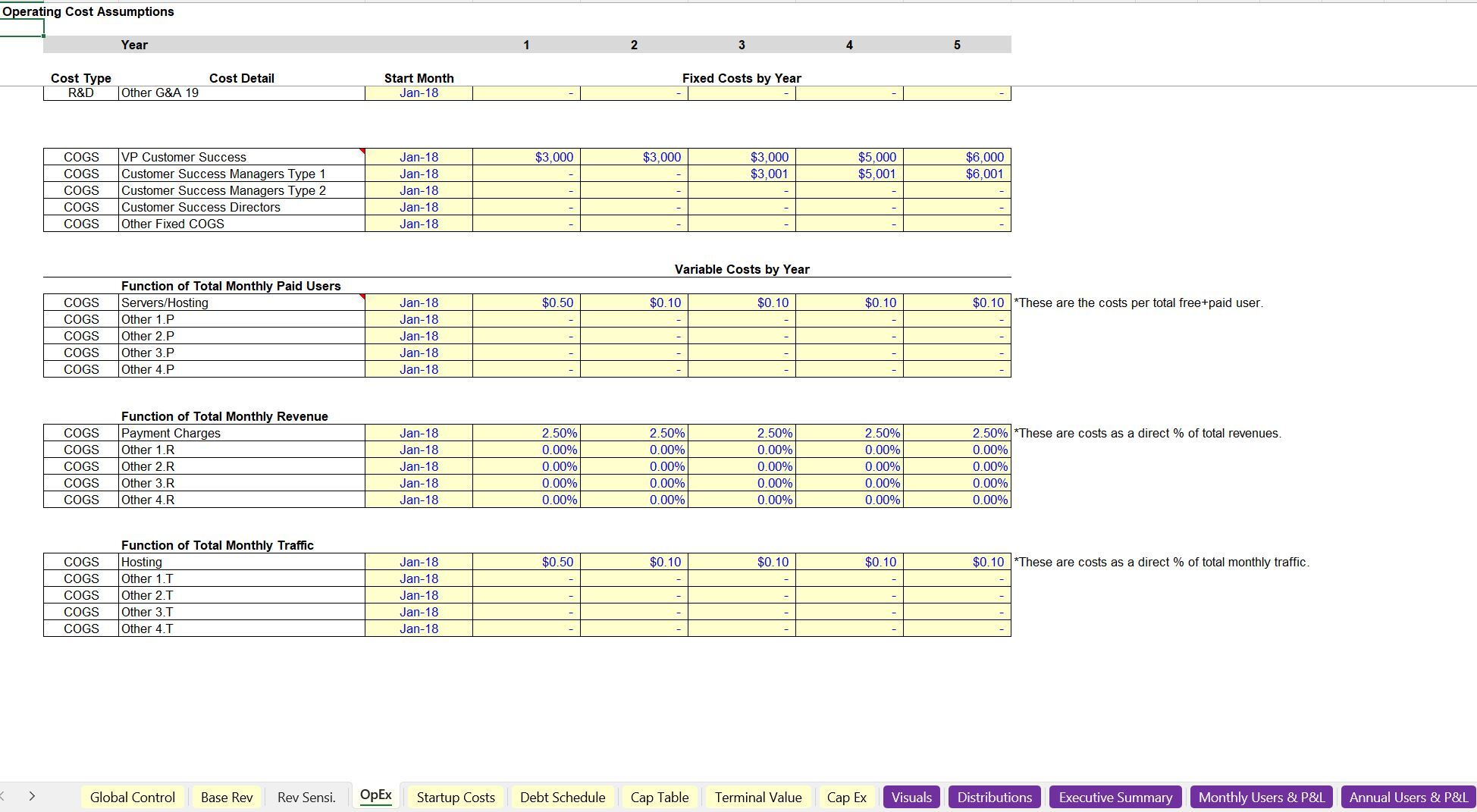Open the Visuals sheet
1477x812 pixels.
pos(911,797)
